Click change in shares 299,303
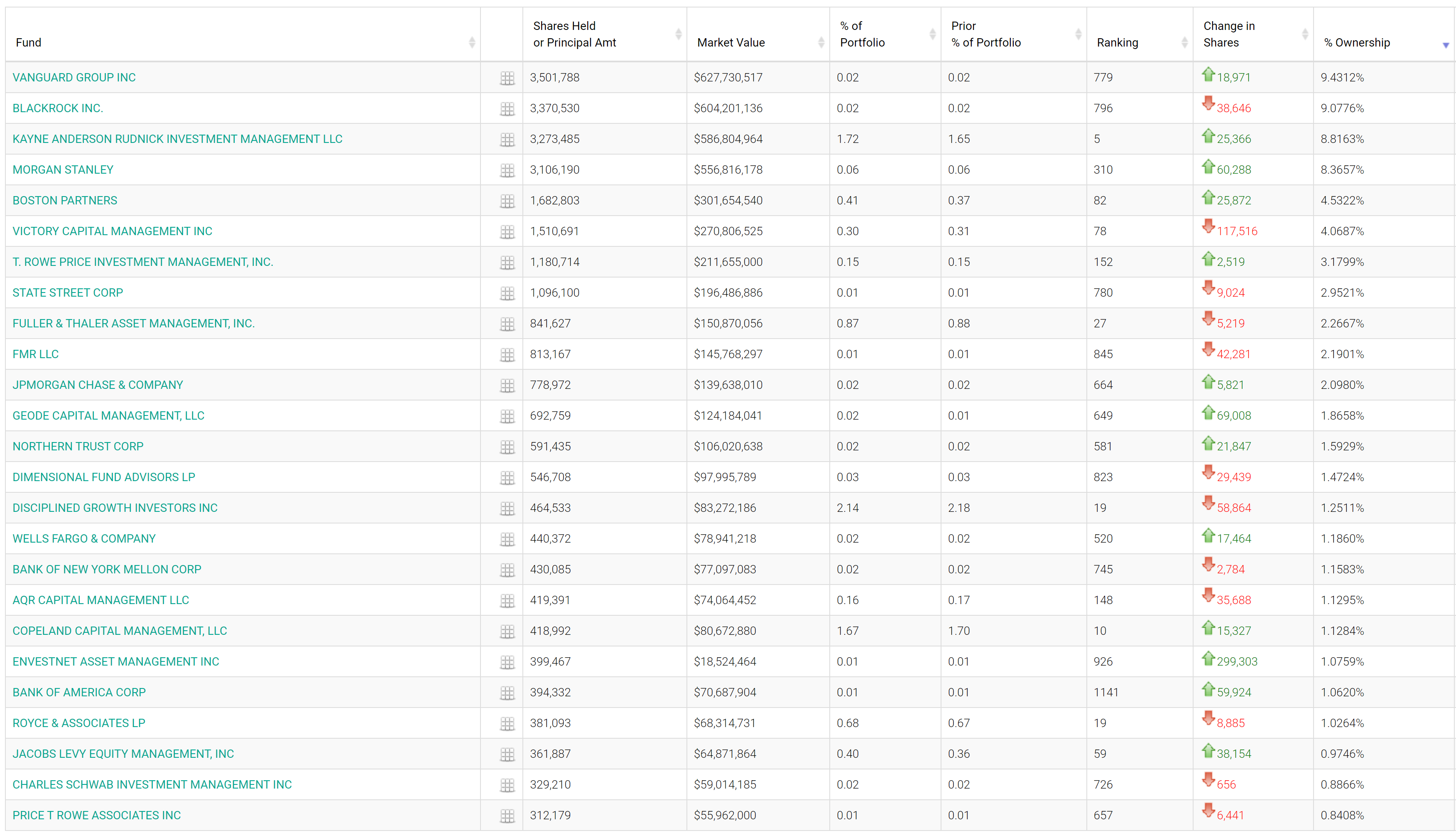Screen dimensions: 1456x833 [1237, 661]
